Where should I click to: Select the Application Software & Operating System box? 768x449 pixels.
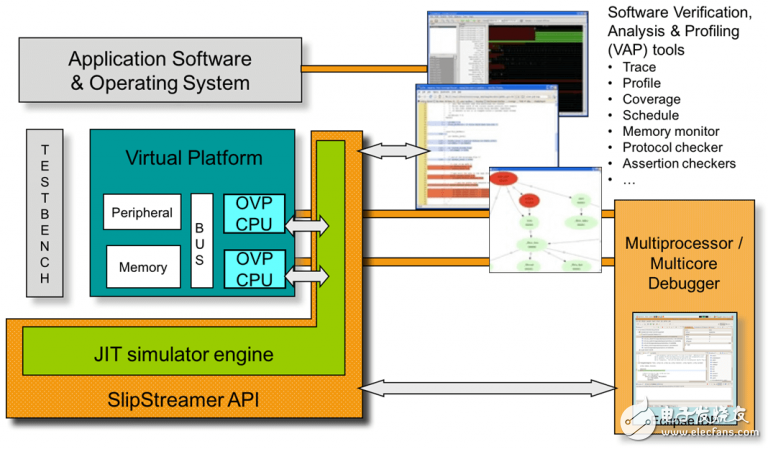160,69
